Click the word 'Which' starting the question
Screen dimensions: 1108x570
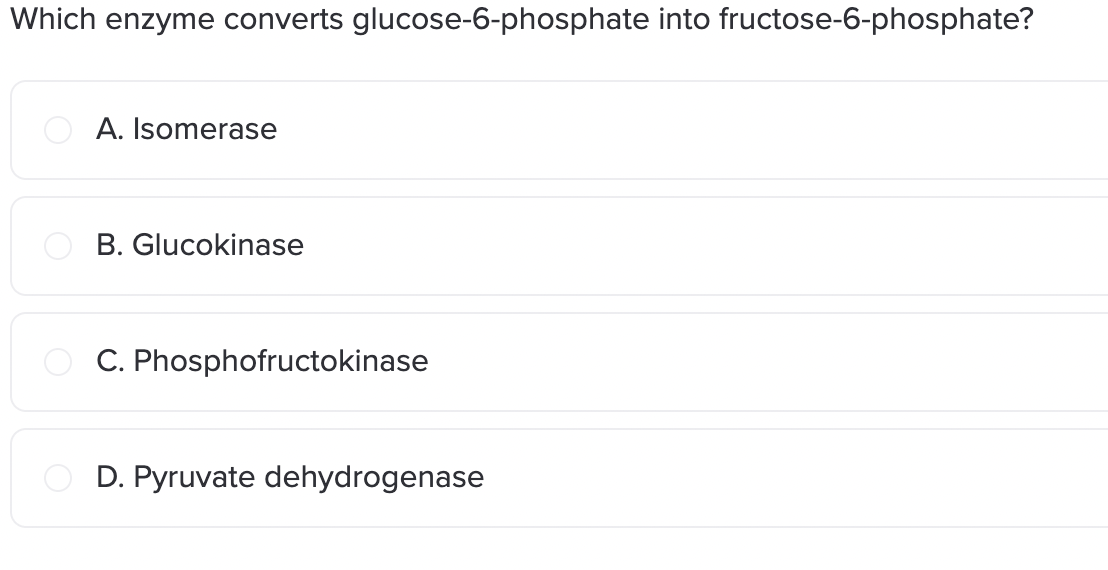tap(53, 19)
